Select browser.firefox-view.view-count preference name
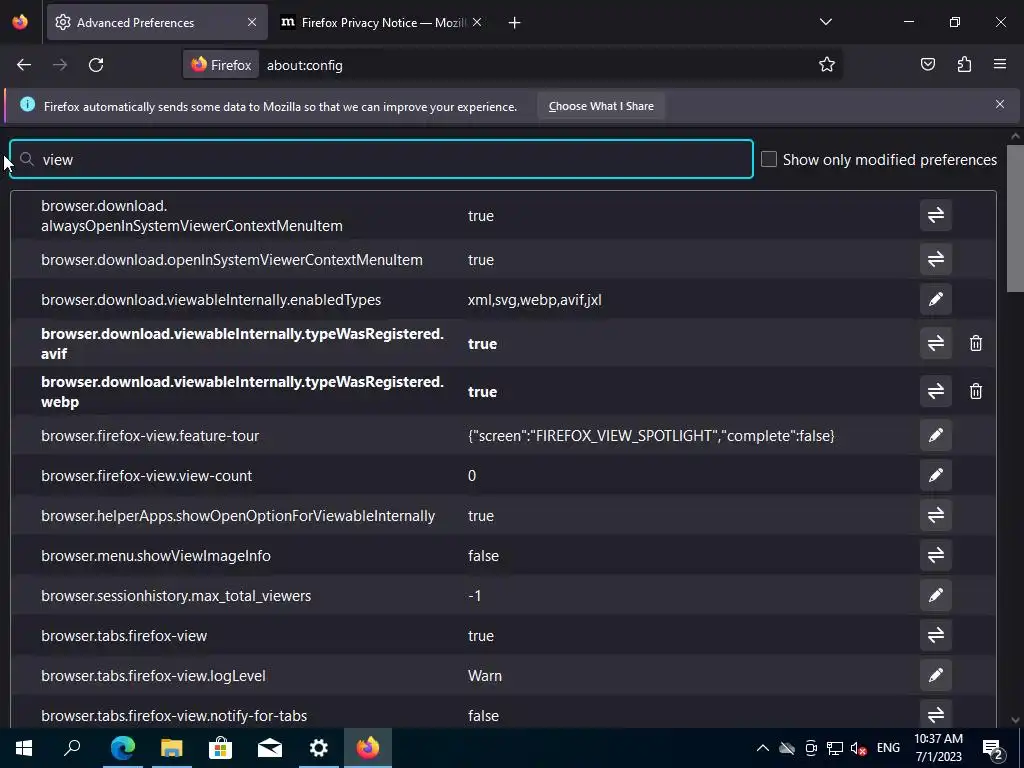The height and width of the screenshot is (768, 1024). 146,475
